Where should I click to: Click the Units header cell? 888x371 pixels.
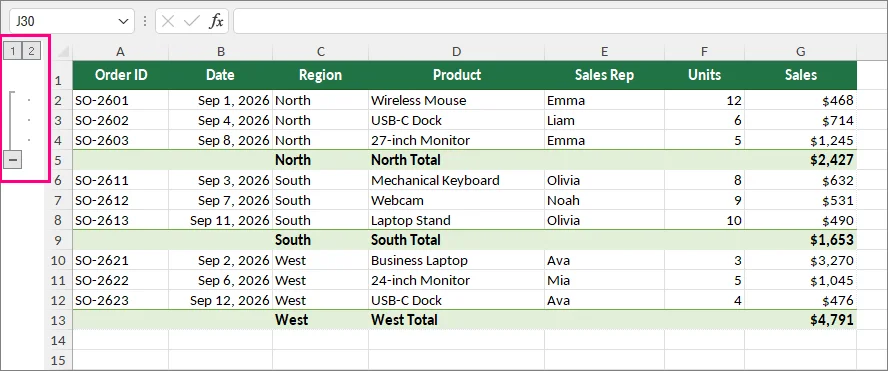[x=704, y=75]
